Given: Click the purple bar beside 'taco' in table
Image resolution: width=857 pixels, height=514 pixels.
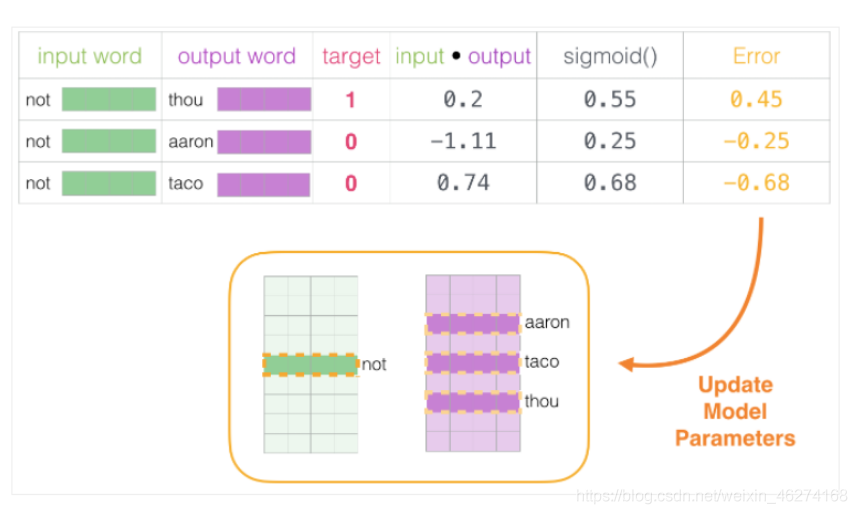Looking at the screenshot, I should 264,183.
